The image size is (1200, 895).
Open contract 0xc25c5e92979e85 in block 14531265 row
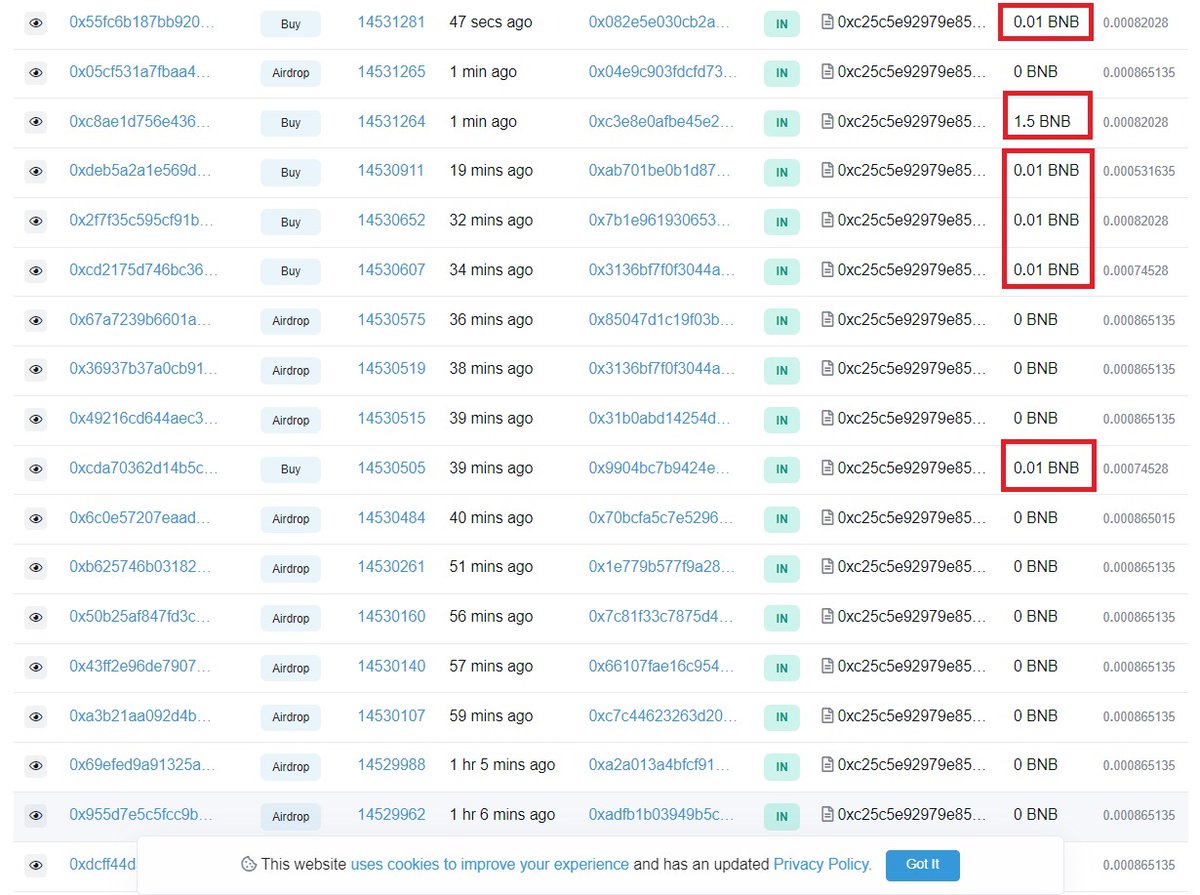point(911,71)
